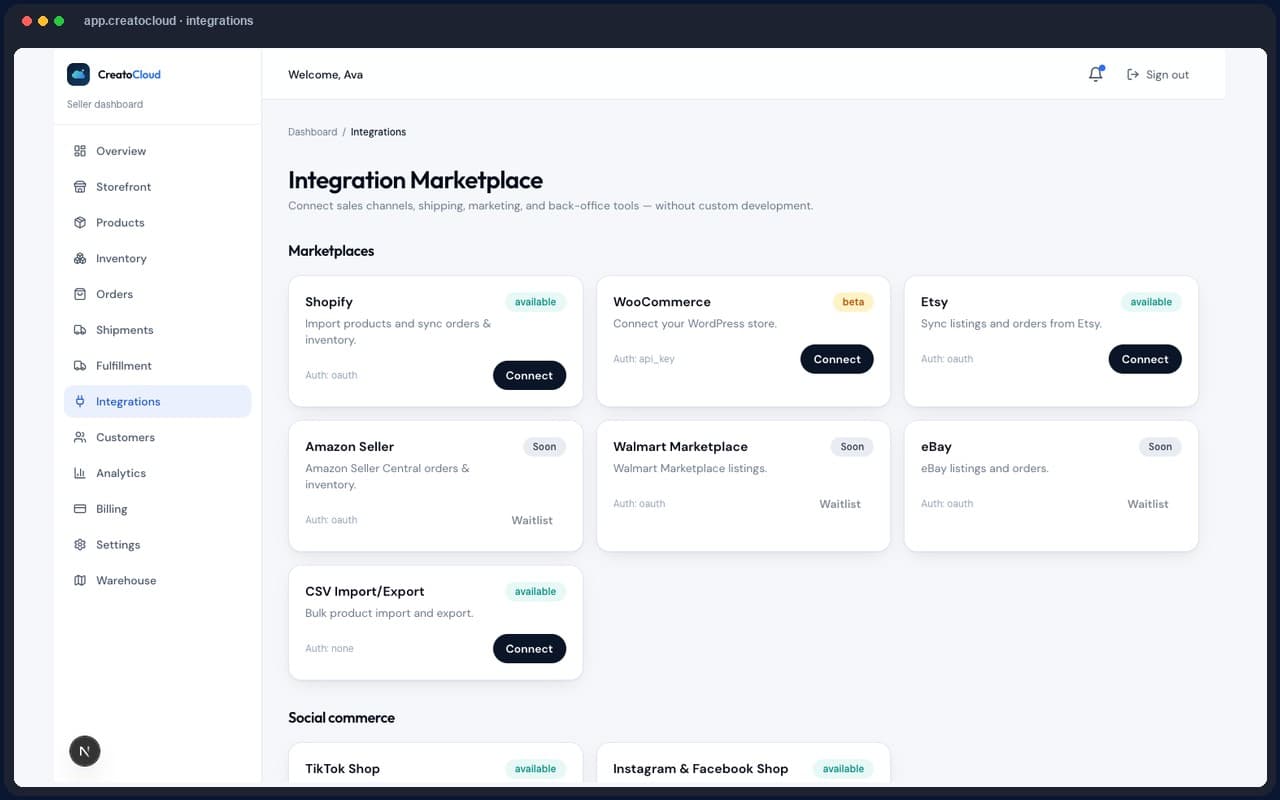This screenshot has height=800, width=1280.
Task: Click "Auth: none" text
Action: click(329, 649)
